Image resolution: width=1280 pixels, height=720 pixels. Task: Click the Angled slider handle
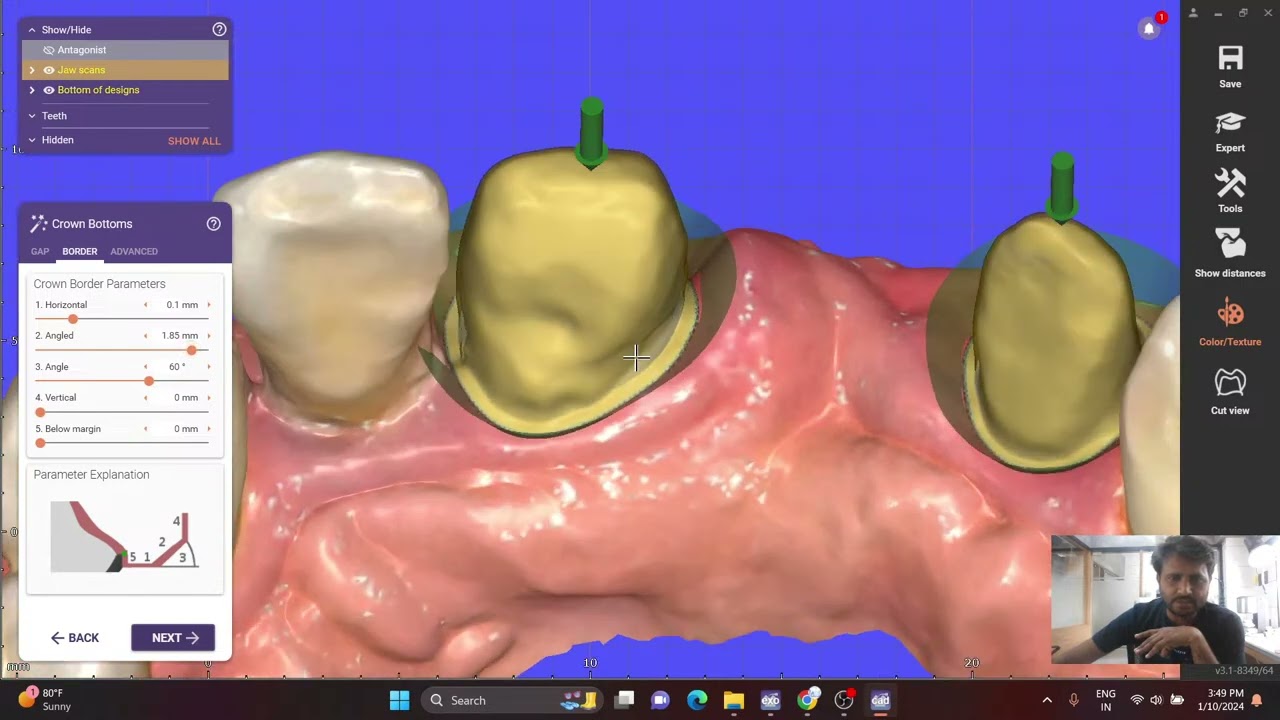point(192,350)
